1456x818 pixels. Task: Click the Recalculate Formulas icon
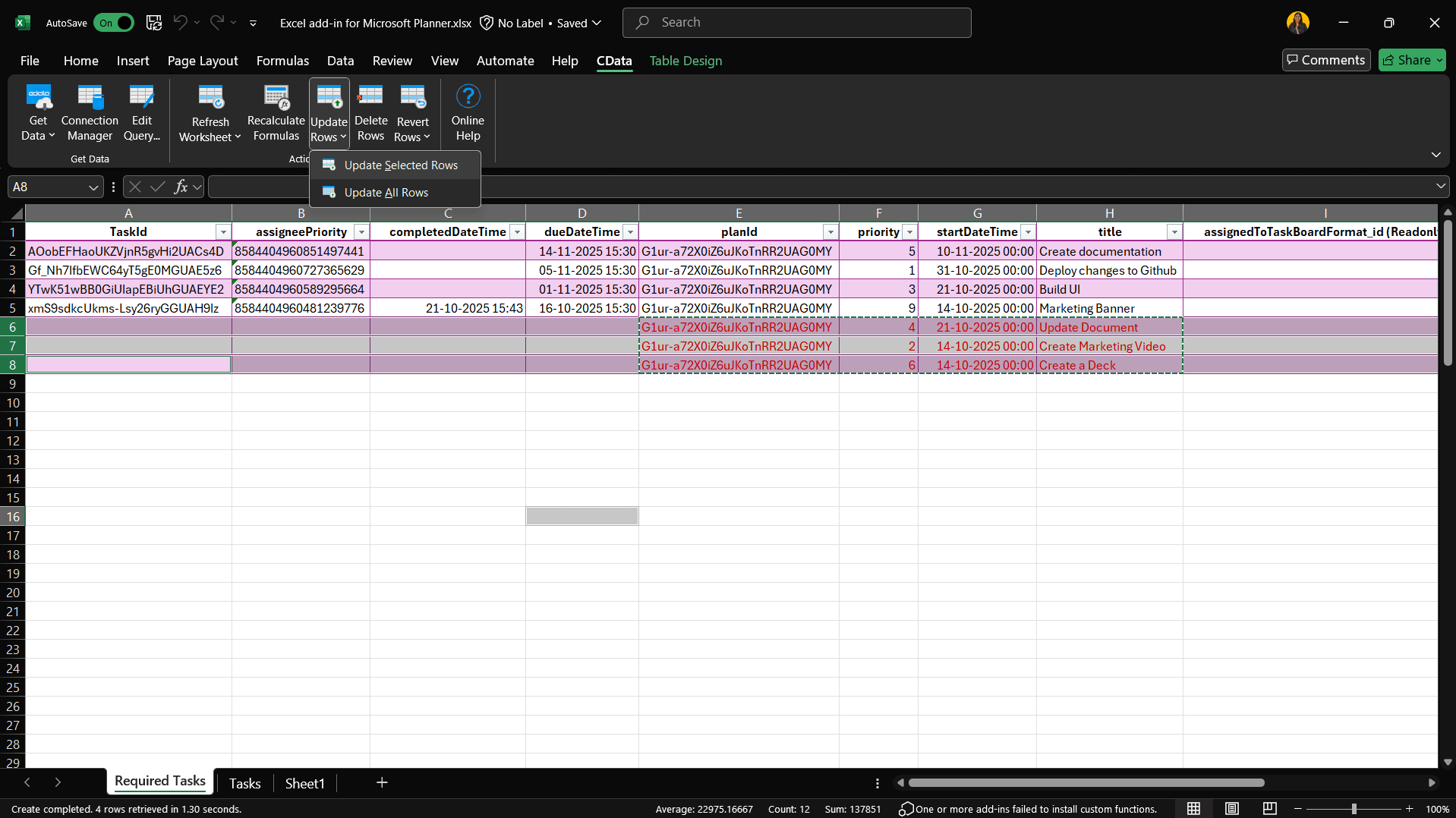click(x=276, y=97)
